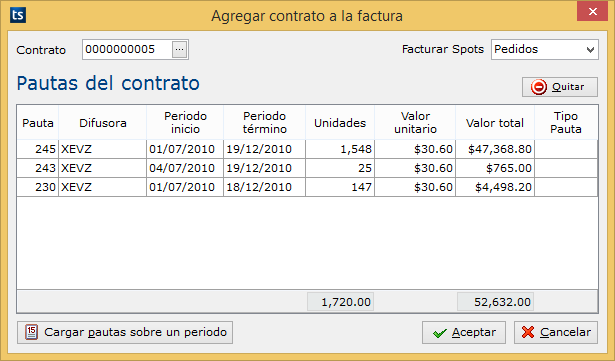Click the red X Cancelar icon
Viewport: 615px width, 361px height.
(528, 332)
